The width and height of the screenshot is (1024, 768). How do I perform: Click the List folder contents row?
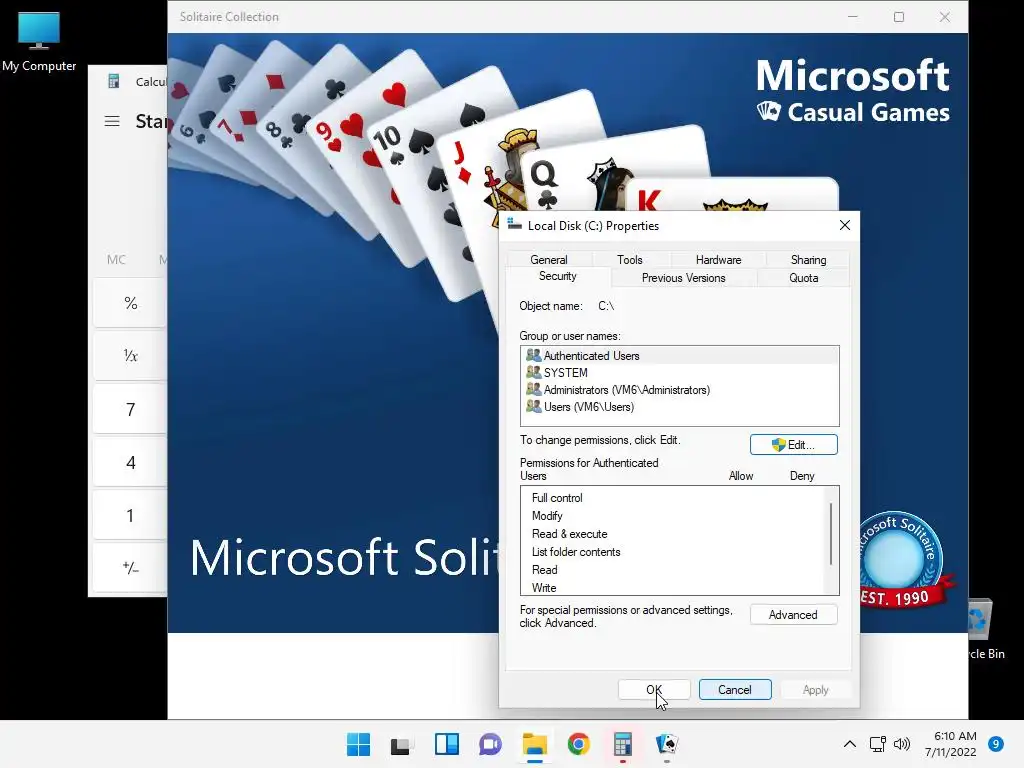click(x=675, y=552)
